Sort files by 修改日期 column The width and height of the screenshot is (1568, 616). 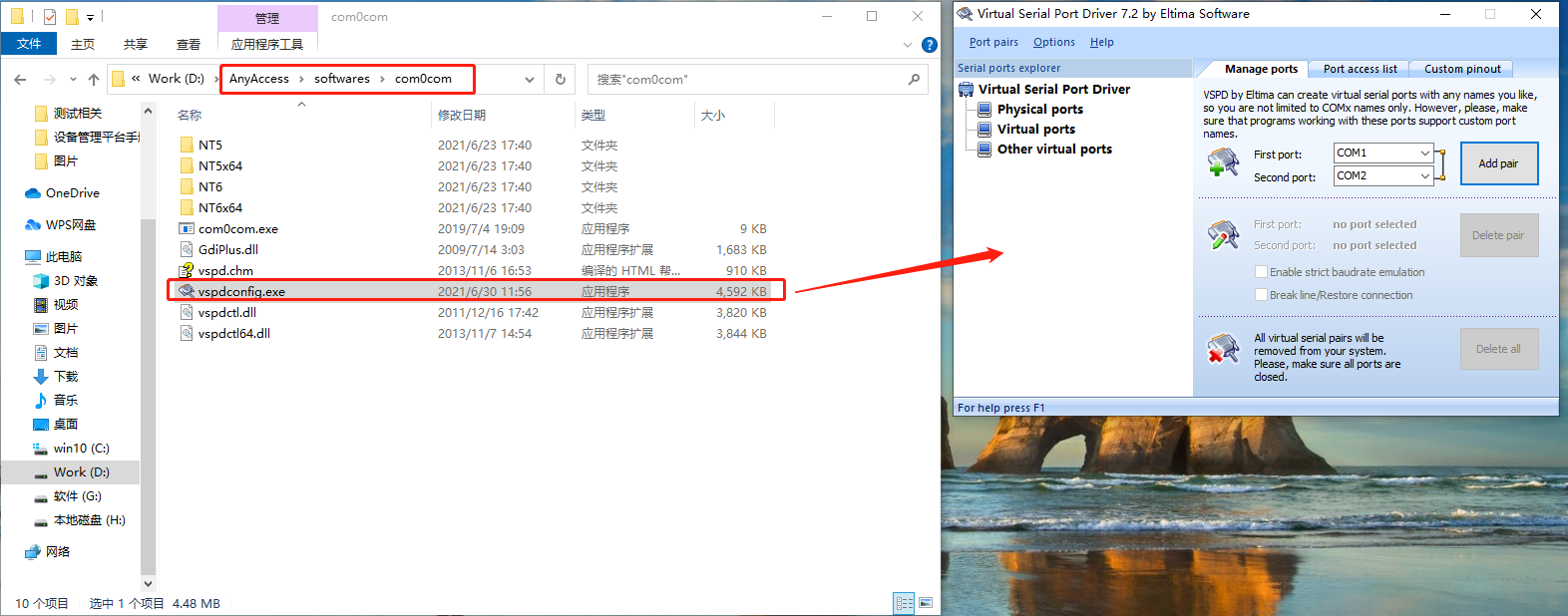tap(504, 115)
